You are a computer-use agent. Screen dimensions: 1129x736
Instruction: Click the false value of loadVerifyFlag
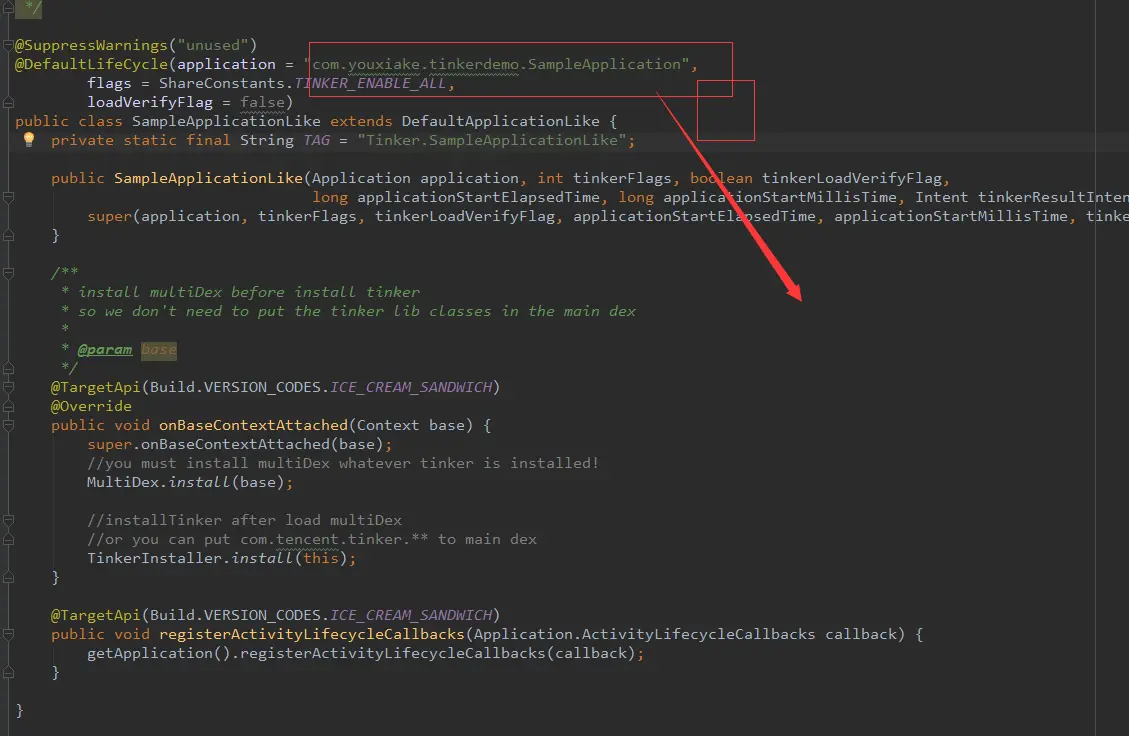262,102
